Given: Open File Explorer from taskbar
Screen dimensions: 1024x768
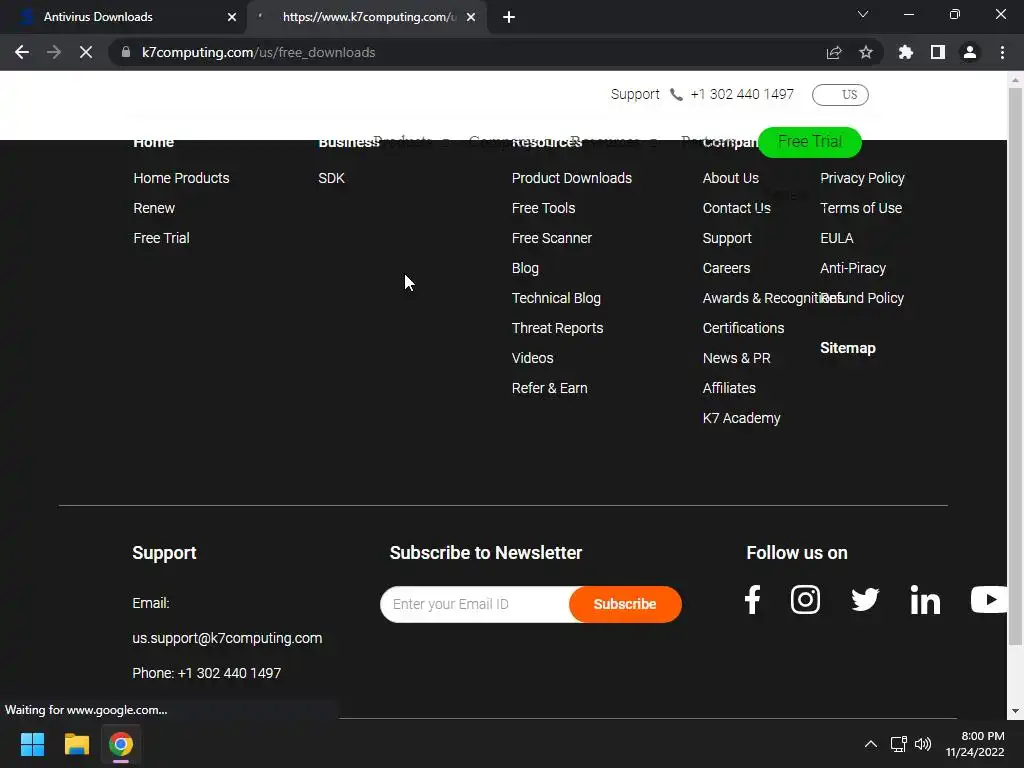Looking at the screenshot, I should [76, 744].
